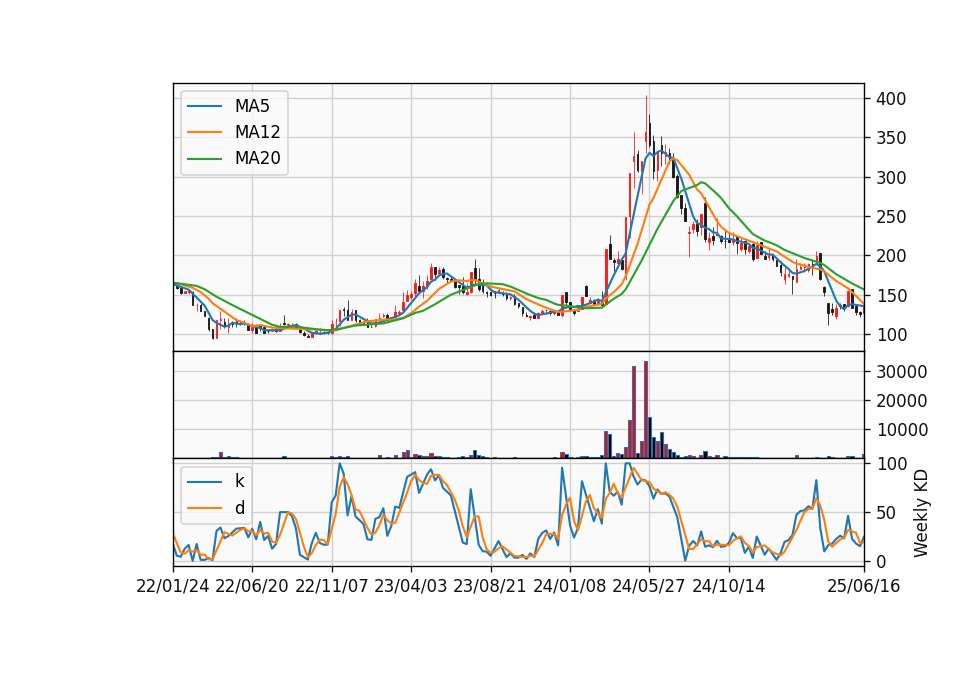The width and height of the screenshot is (960, 690).
Task: Click the 24/01/08 date axis label
Action: 569,586
